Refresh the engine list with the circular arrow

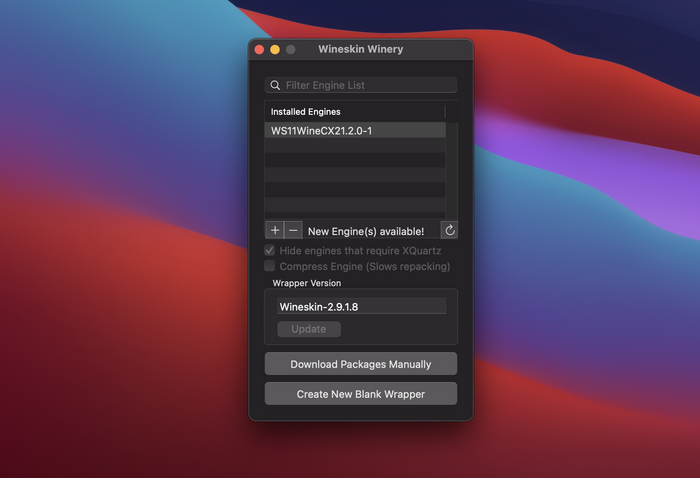(x=450, y=230)
